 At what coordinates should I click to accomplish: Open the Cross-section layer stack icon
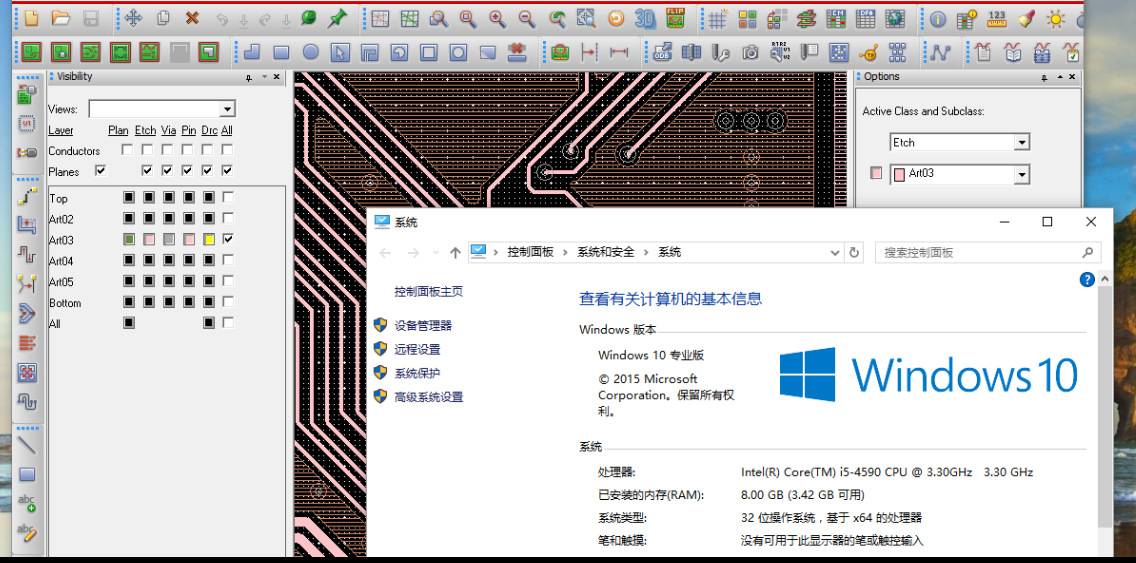[x=806, y=20]
